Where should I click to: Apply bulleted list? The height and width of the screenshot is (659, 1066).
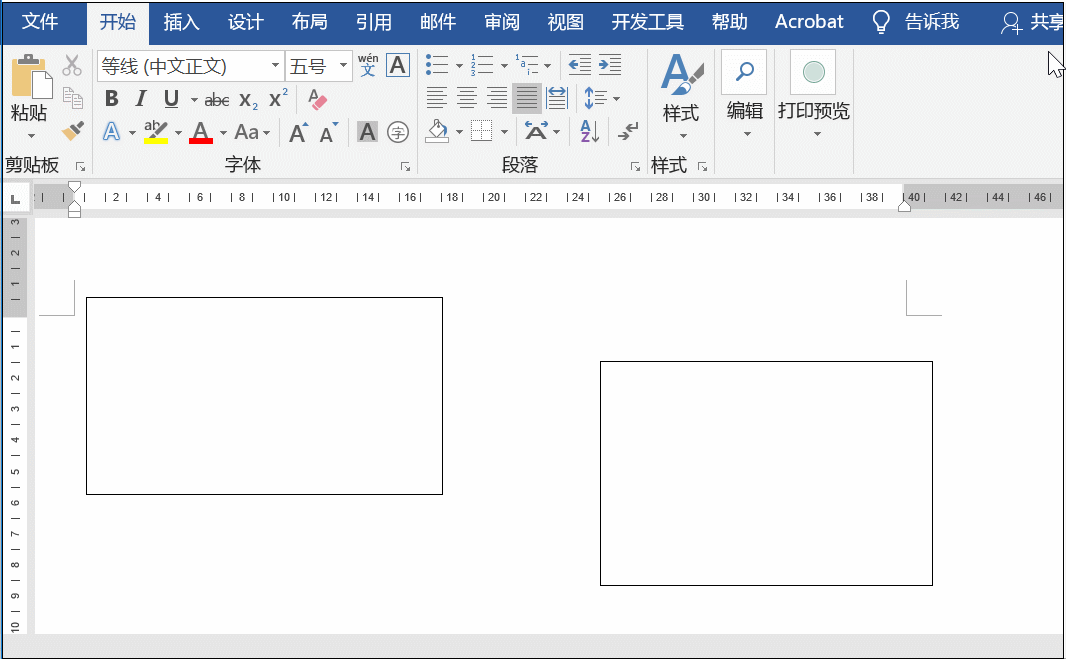[437, 65]
